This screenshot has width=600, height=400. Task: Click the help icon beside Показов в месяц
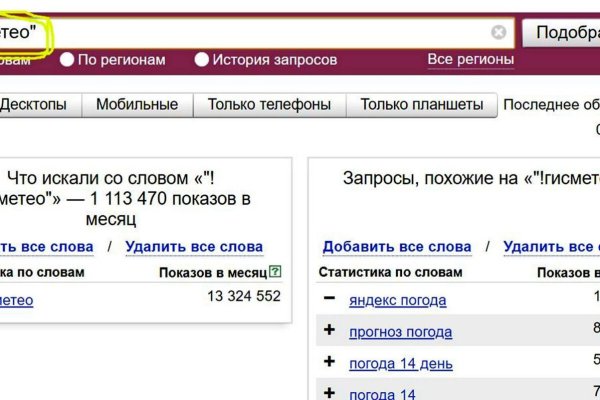pyautogui.click(x=275, y=272)
